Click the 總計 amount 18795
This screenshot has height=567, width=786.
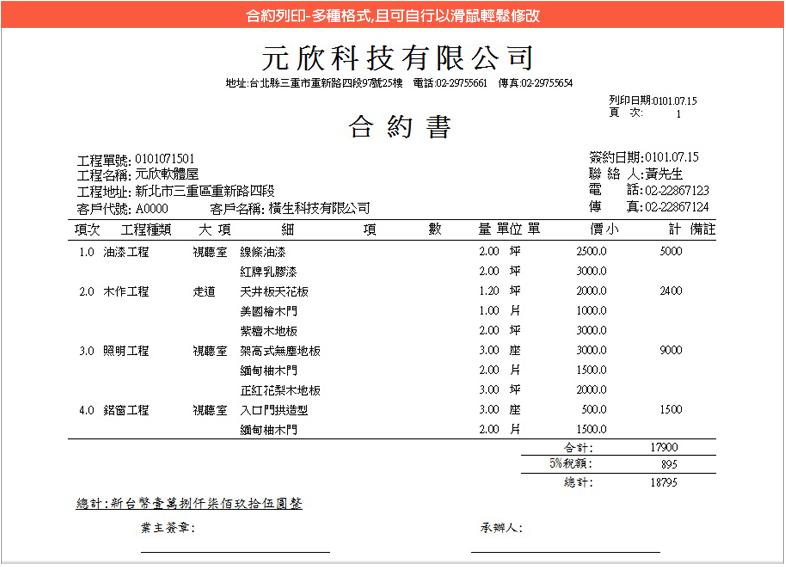click(664, 482)
